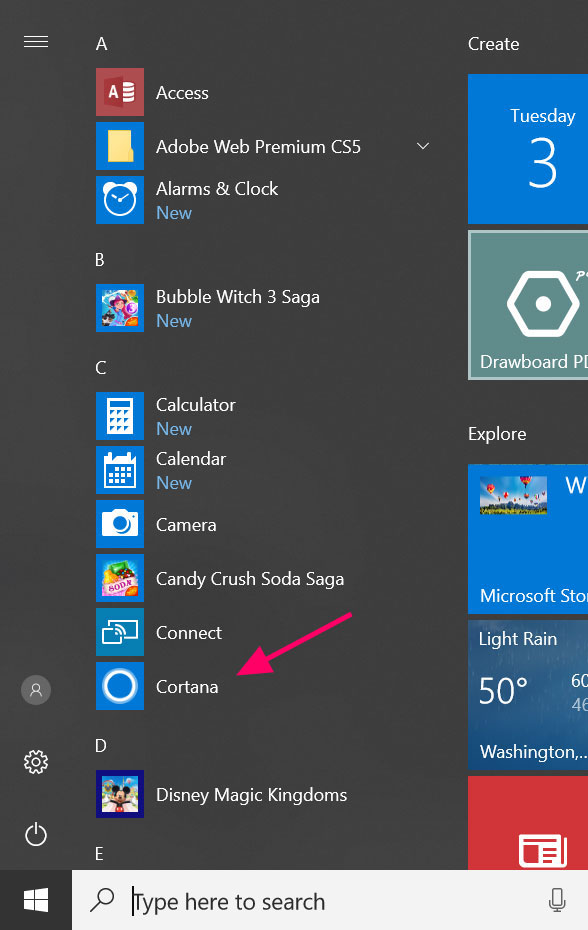The height and width of the screenshot is (930, 588).
Task: Open the Connect app icon
Action: tap(120, 632)
